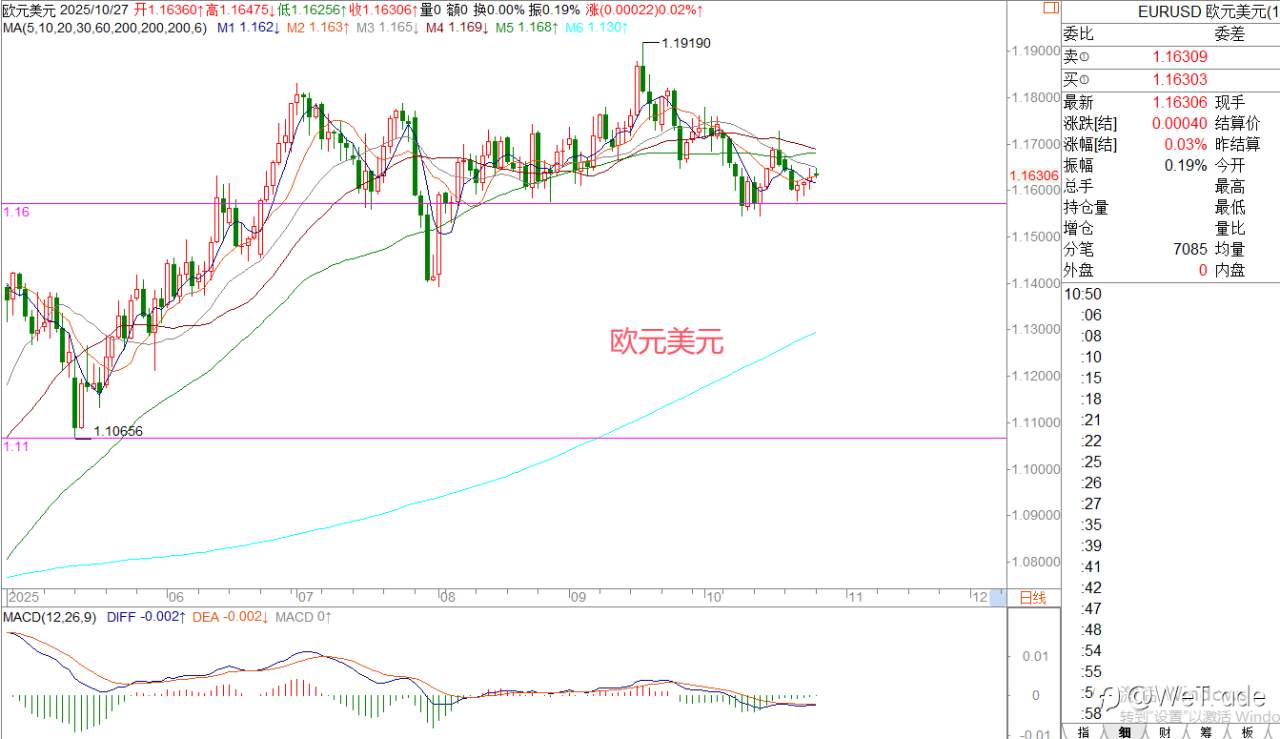Click the pink 欧元美元 chart label
The image size is (1280, 739).
click(666, 342)
